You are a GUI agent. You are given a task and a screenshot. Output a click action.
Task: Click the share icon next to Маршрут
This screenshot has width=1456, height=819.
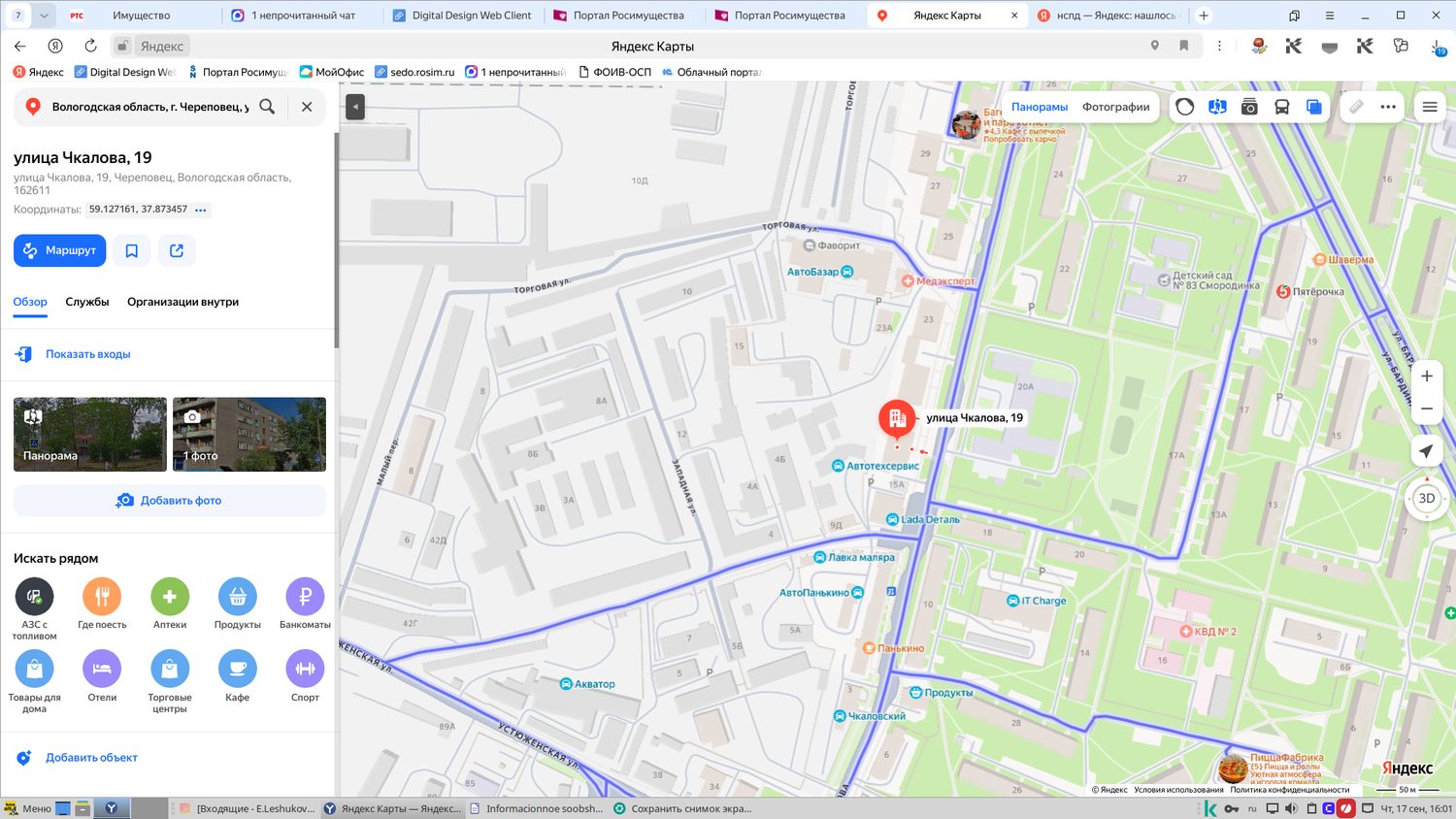tap(177, 250)
